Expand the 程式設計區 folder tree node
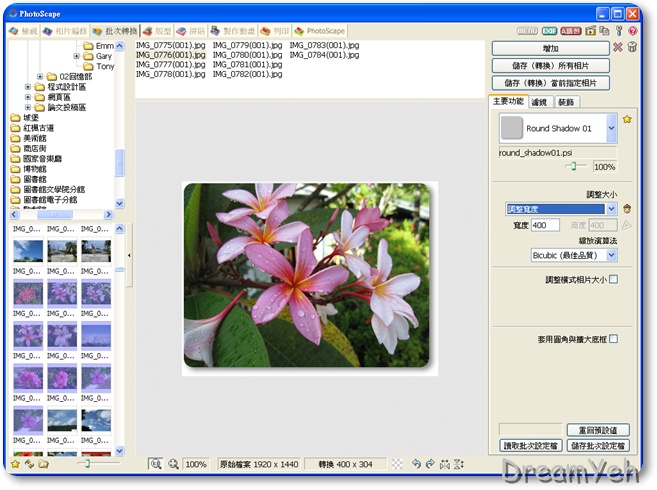This screenshot has width=657, height=490. coord(27,87)
